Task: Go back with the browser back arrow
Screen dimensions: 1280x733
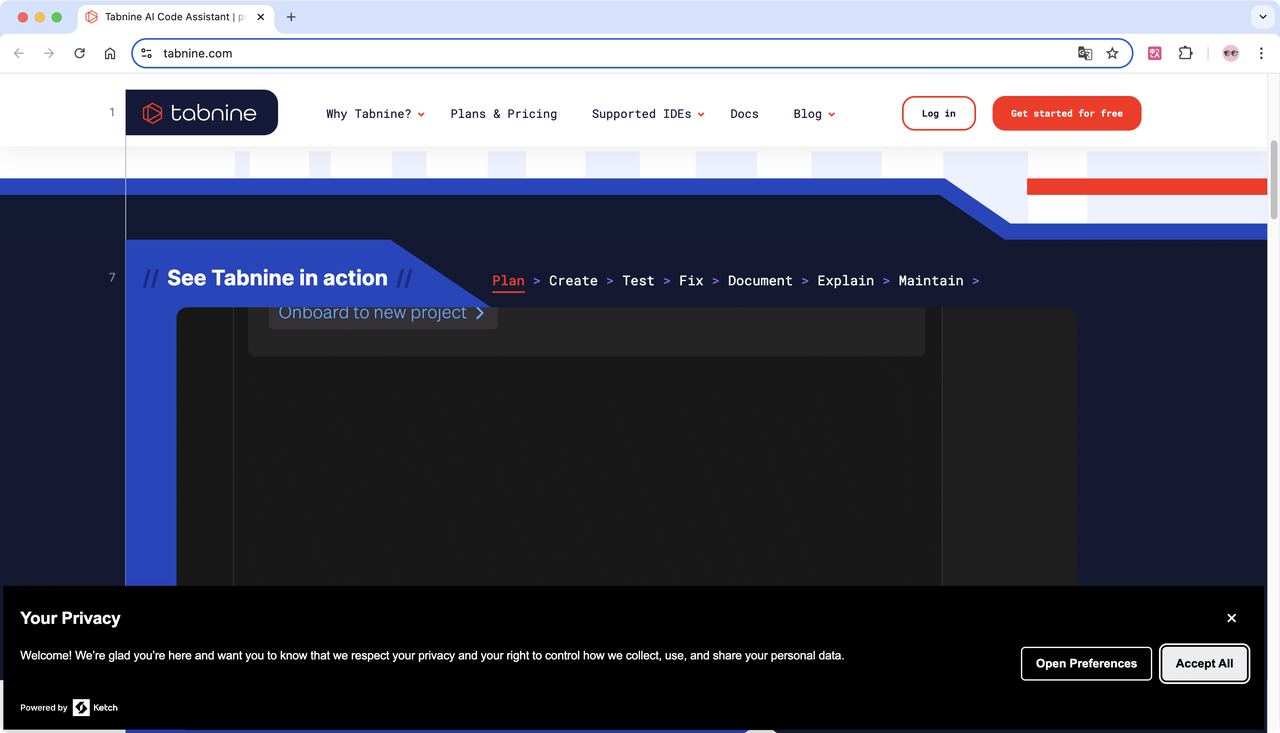Action: (19, 53)
